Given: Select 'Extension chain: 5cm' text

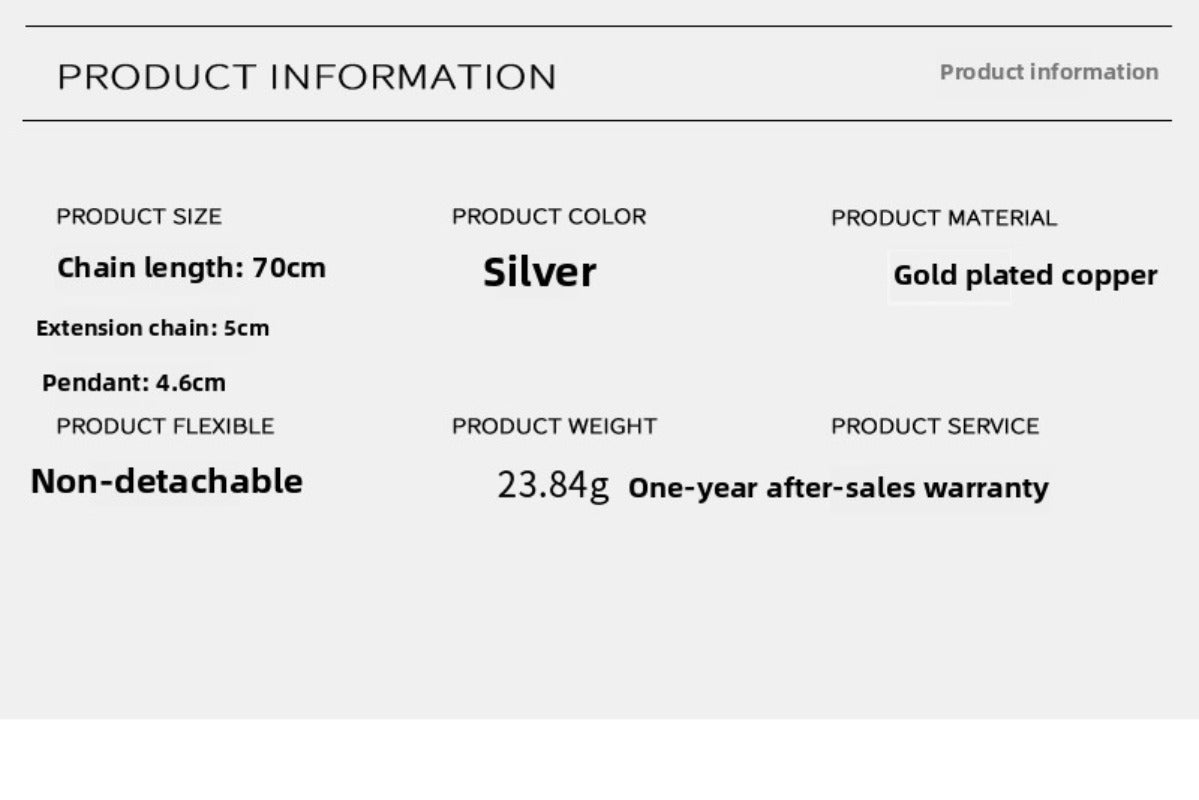Looking at the screenshot, I should coord(152,328).
